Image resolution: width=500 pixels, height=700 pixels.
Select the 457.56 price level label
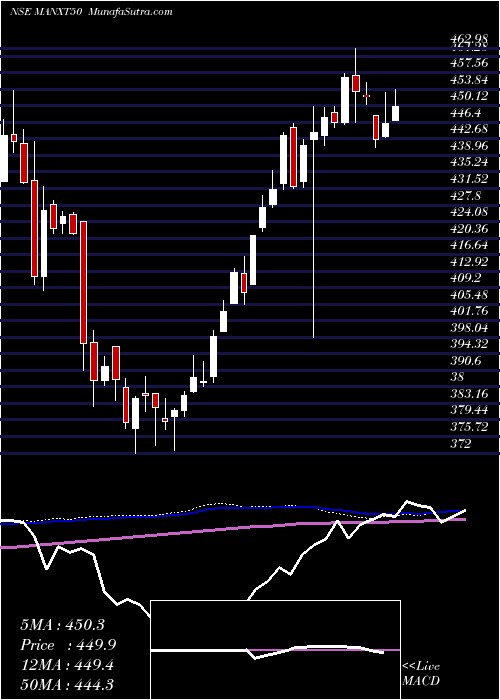[468, 64]
